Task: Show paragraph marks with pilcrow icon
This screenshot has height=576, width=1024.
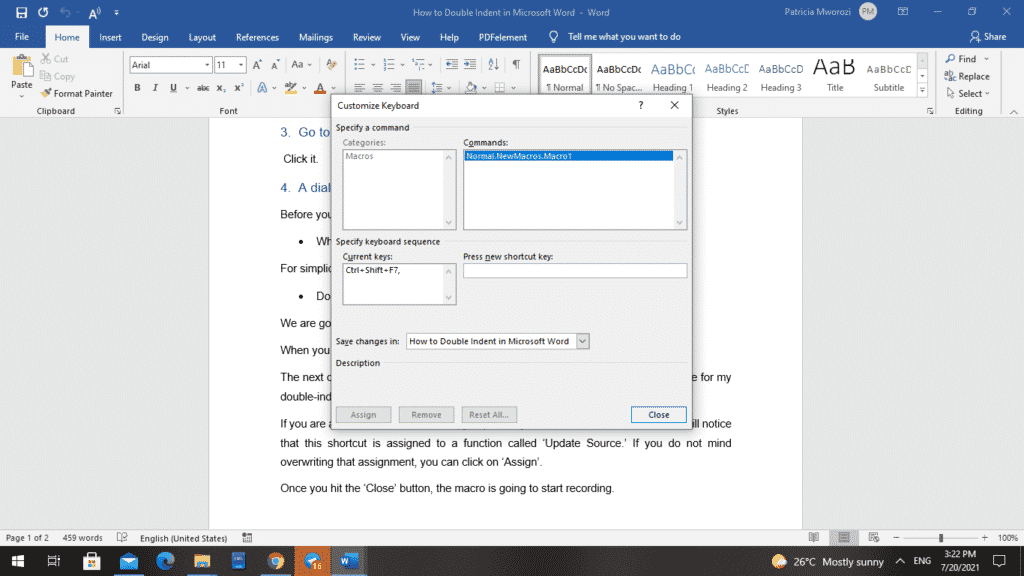Action: tap(516, 64)
